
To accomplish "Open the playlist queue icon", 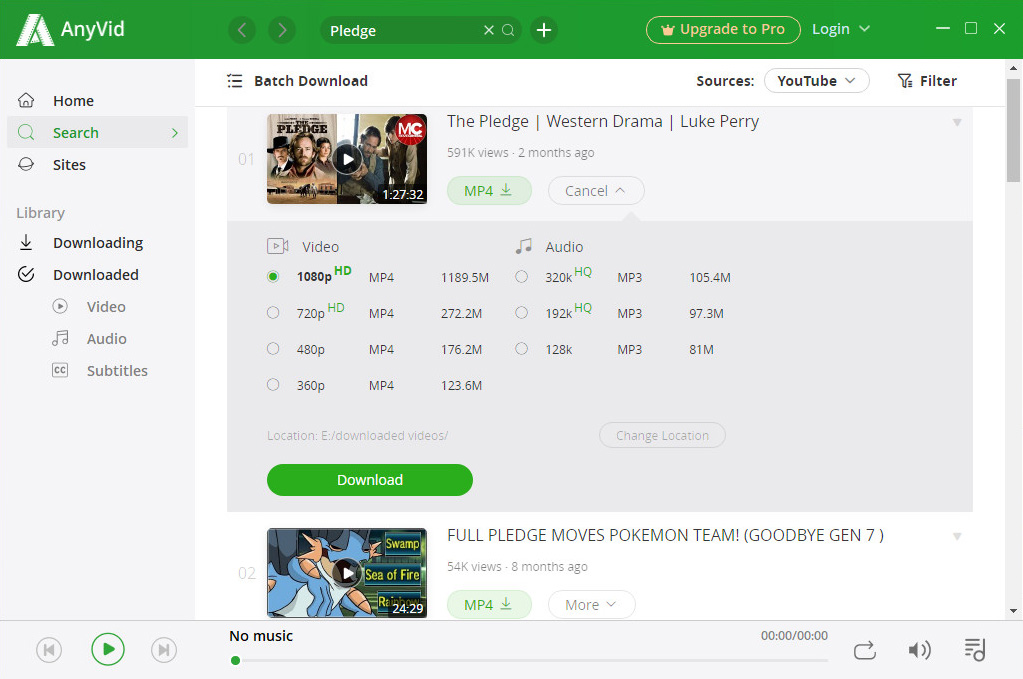I will click(975, 650).
